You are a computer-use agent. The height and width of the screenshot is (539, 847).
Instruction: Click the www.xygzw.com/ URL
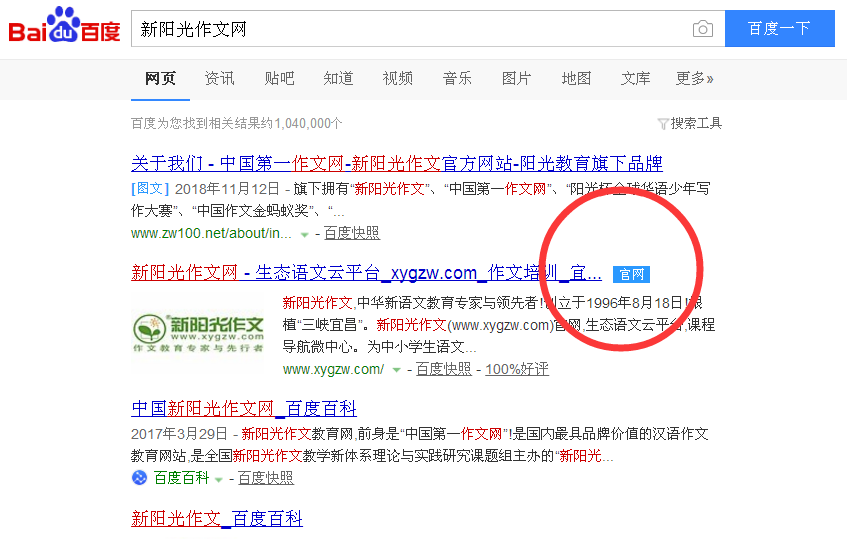[333, 369]
